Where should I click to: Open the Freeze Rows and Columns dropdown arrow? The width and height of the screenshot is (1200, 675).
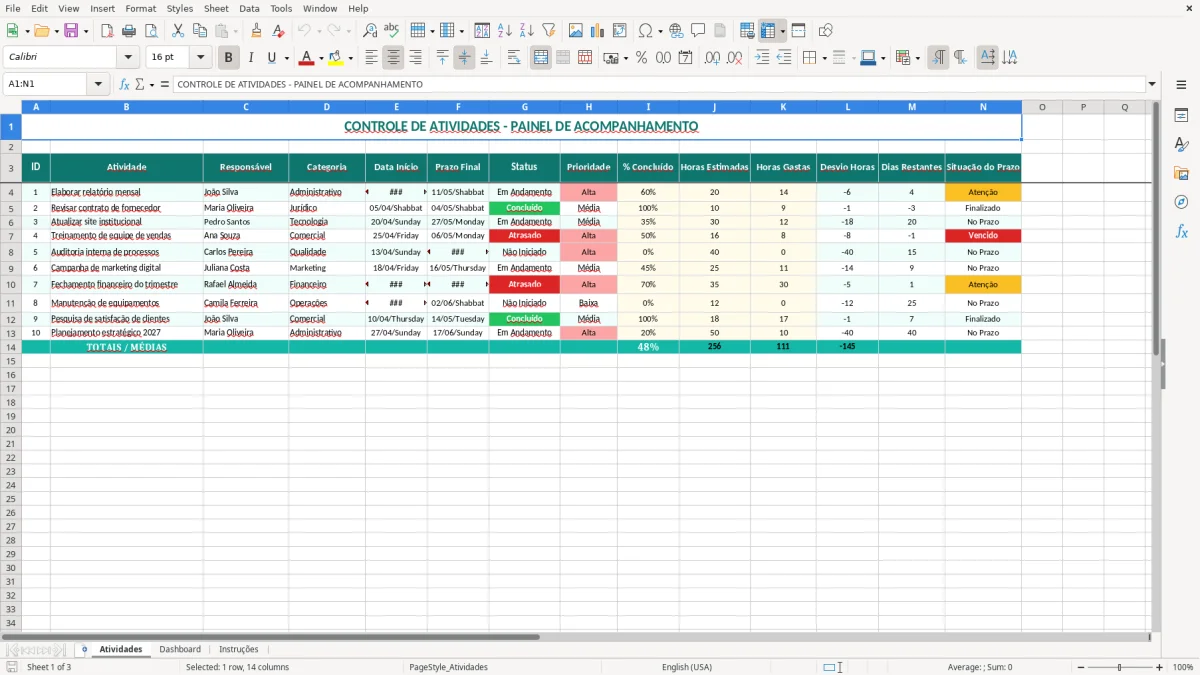tap(782, 31)
